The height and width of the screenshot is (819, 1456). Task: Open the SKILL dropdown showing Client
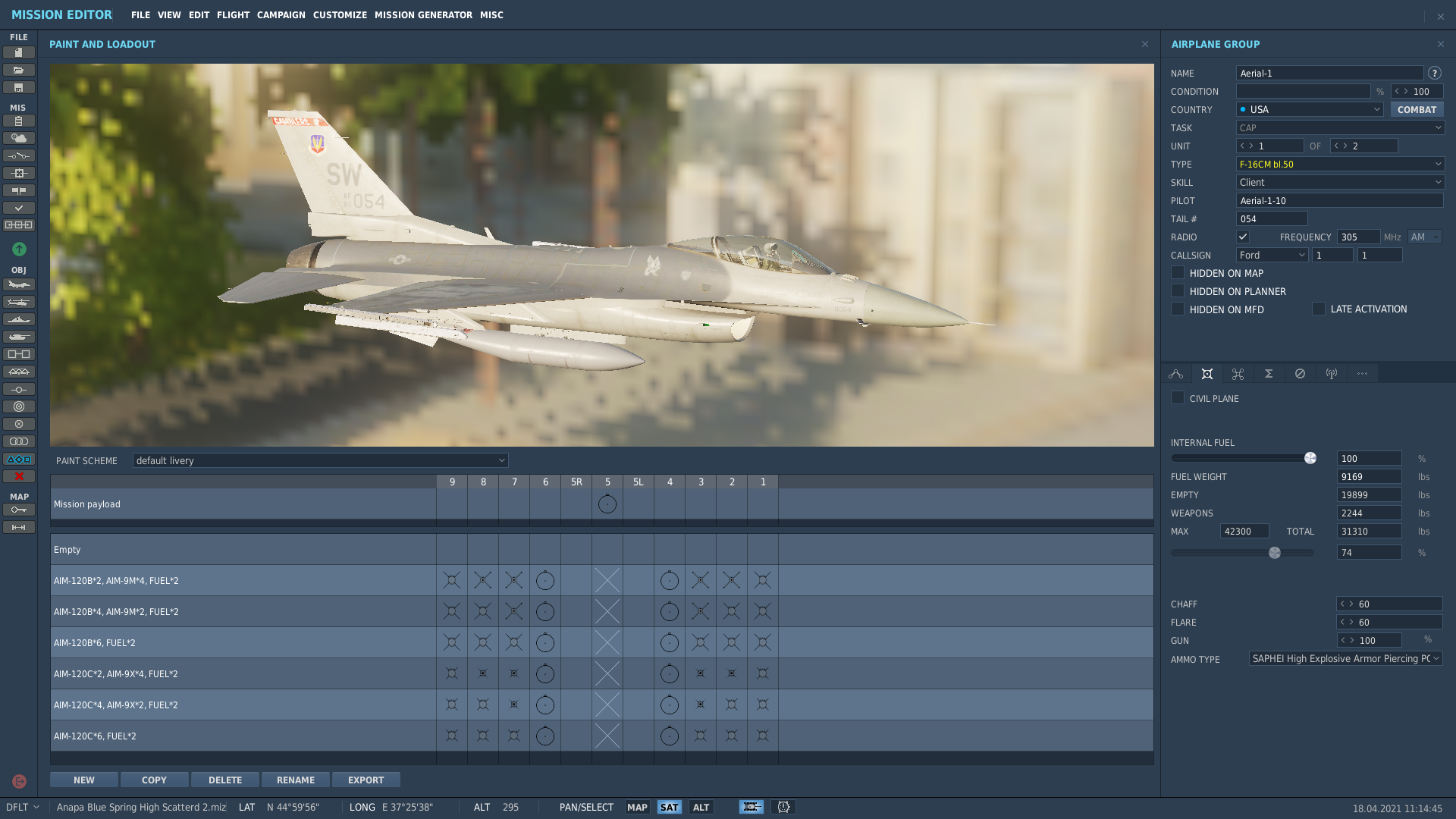click(x=1340, y=182)
